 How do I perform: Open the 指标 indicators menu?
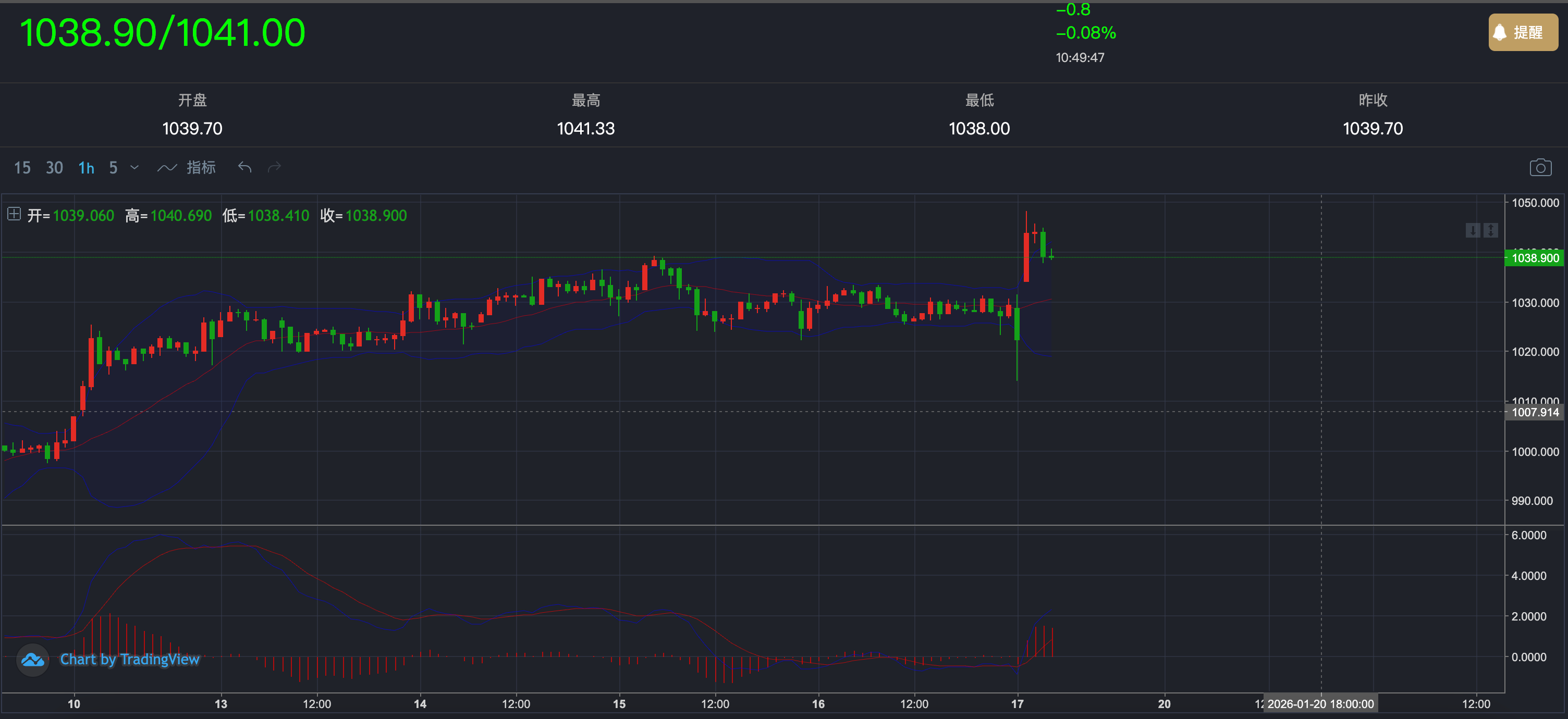tap(201, 167)
